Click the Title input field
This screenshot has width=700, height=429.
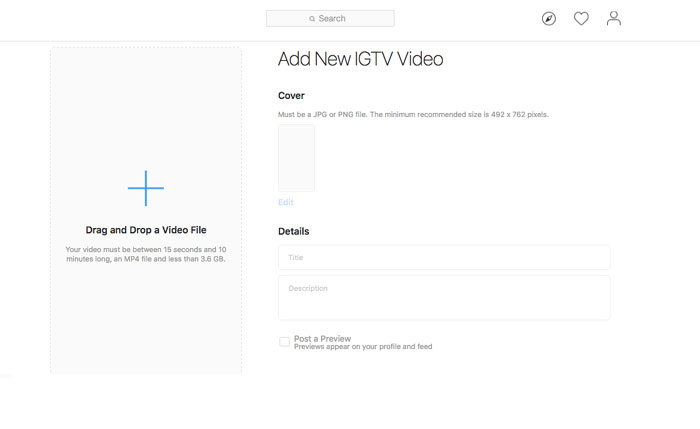pyautogui.click(x=444, y=258)
